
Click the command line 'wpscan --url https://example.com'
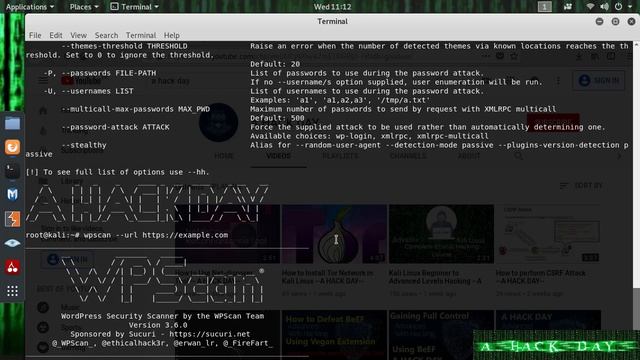coord(156,235)
